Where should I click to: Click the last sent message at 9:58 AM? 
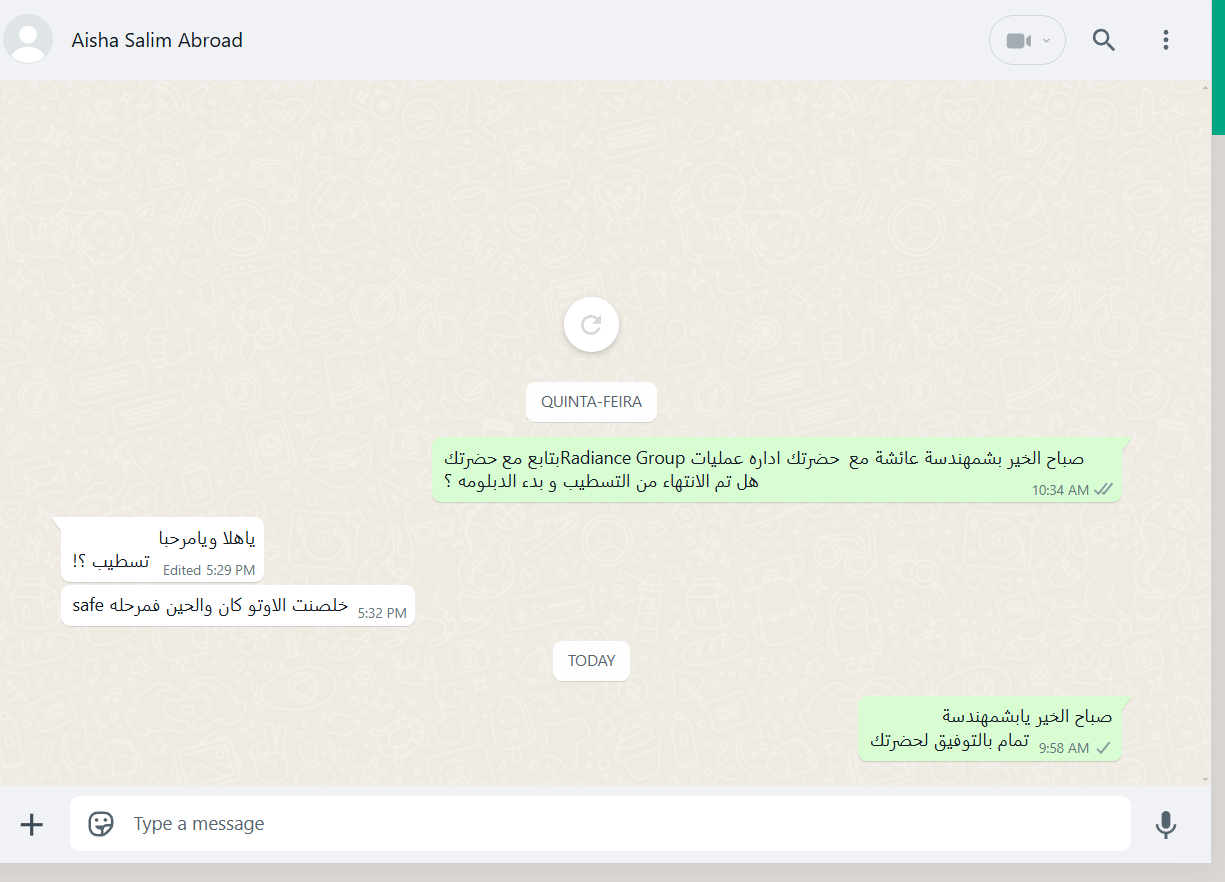[990, 728]
